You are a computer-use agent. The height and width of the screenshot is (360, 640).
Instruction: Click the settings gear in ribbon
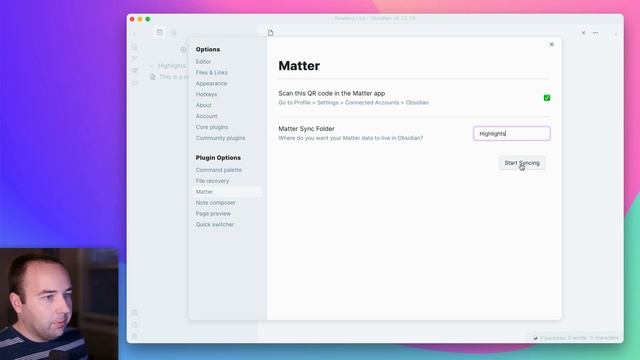(135, 336)
